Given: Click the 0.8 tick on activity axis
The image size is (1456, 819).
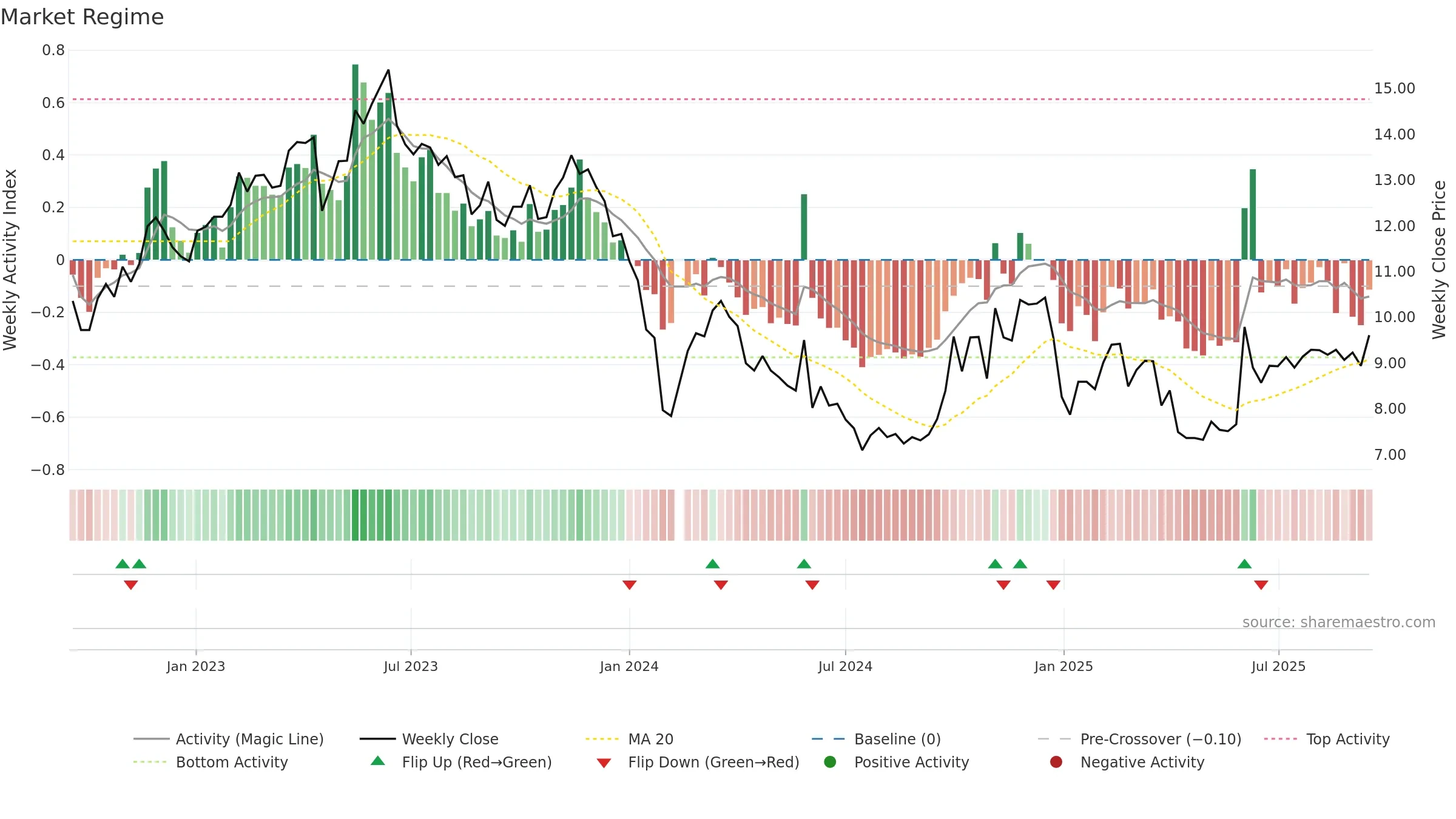Looking at the screenshot, I should 53,50.
